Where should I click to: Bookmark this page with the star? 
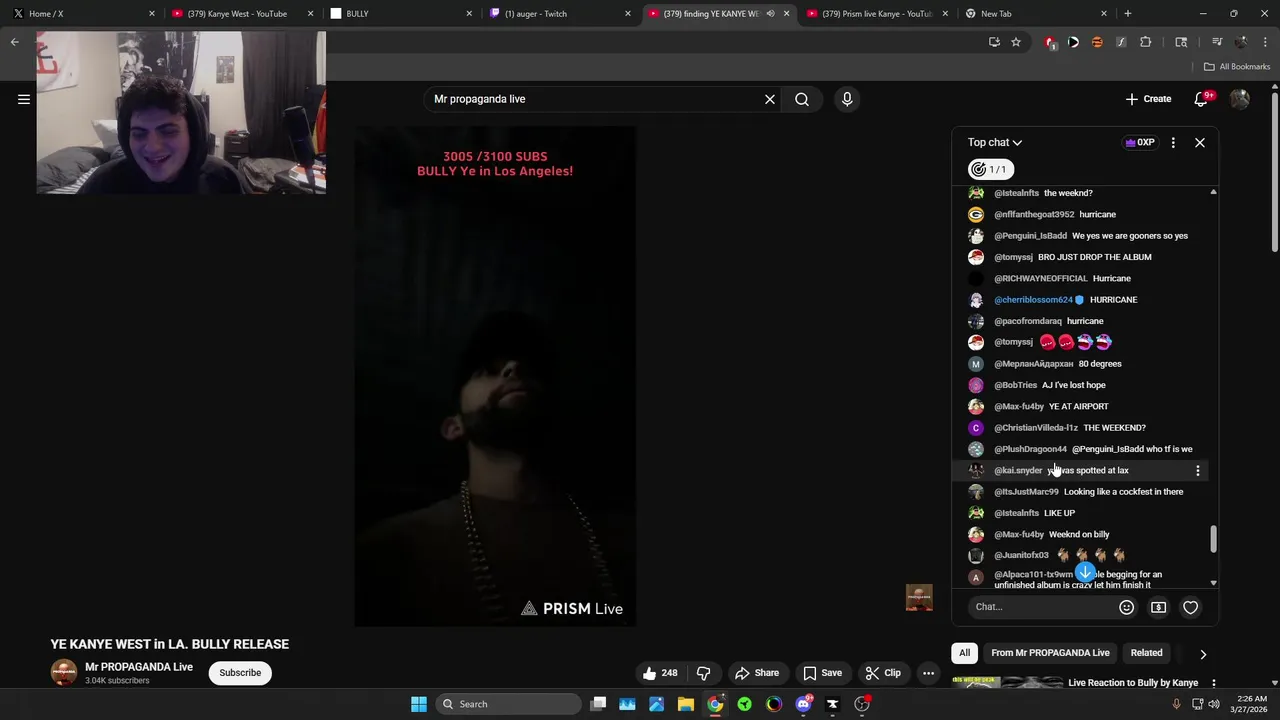tap(1016, 42)
